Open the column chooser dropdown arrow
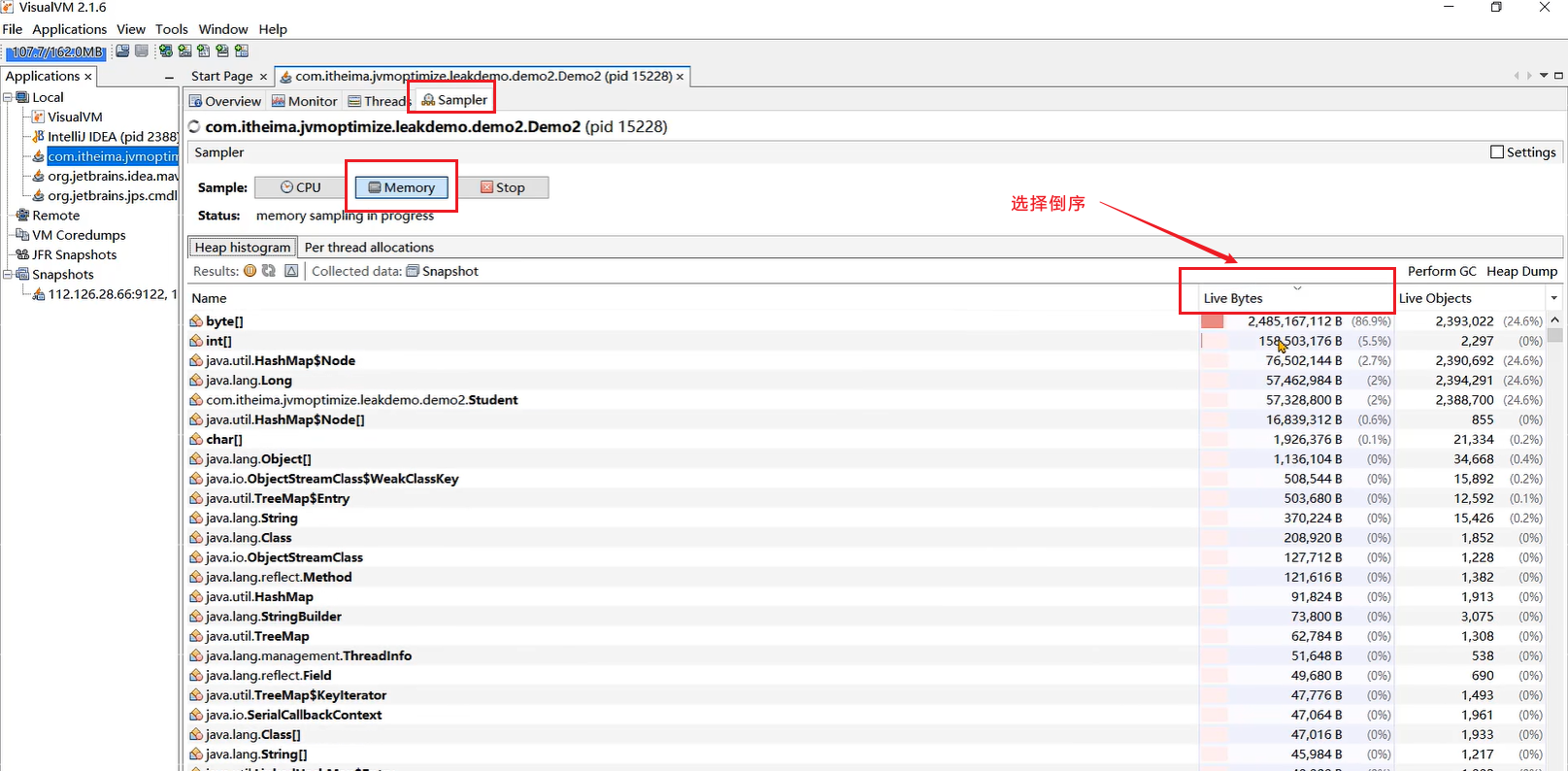The width and height of the screenshot is (1568, 771). tap(1554, 298)
